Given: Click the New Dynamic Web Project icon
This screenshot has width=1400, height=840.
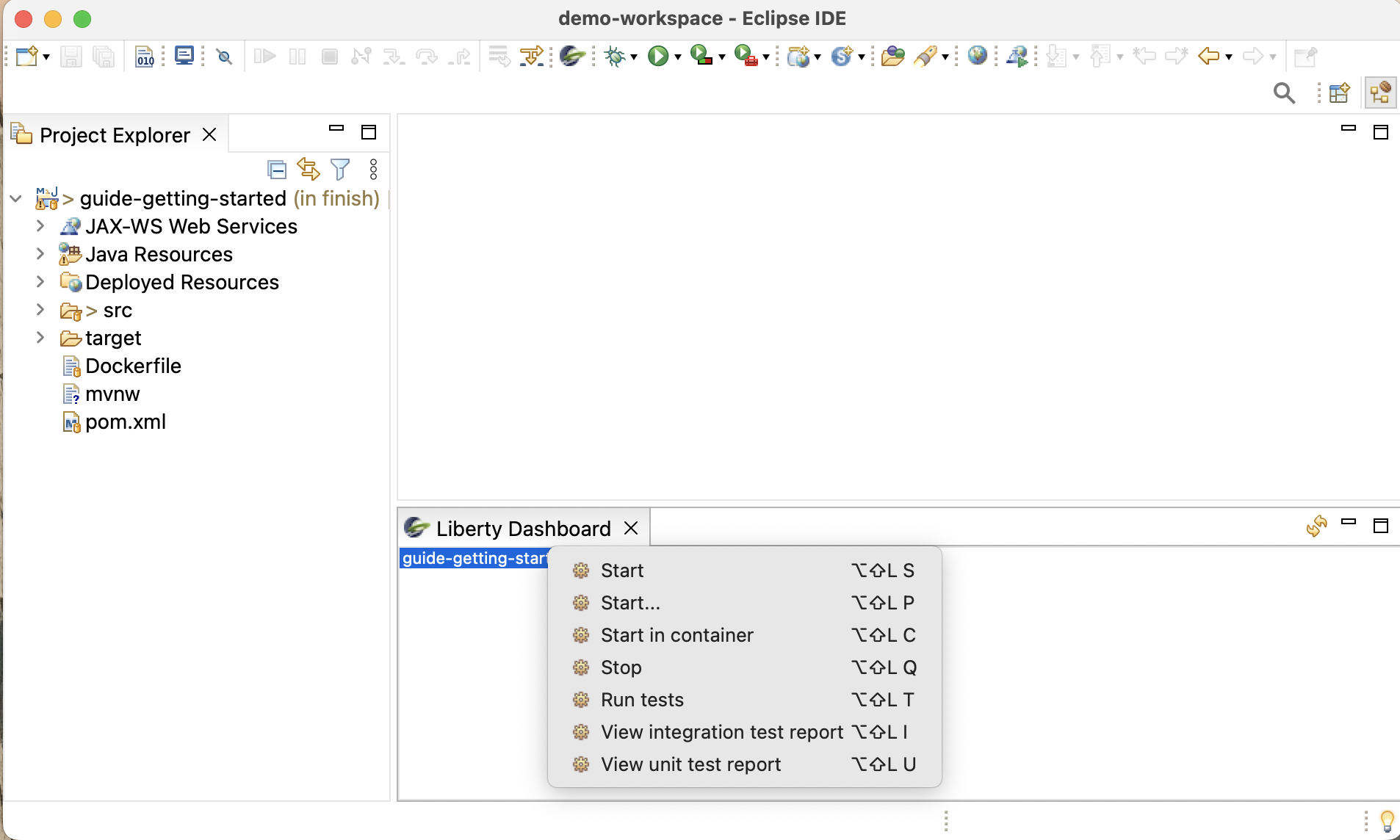Looking at the screenshot, I should (798, 57).
